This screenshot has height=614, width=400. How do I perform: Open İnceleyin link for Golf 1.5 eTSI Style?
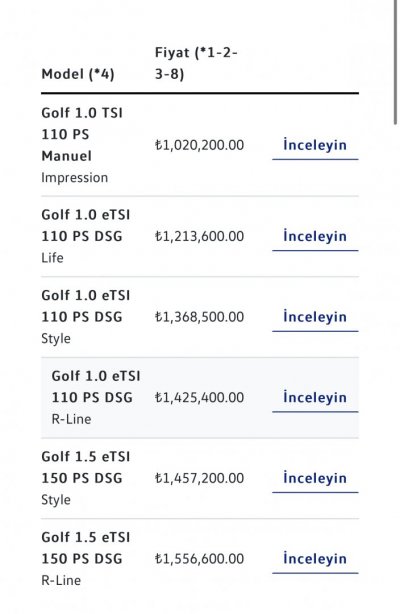315,479
